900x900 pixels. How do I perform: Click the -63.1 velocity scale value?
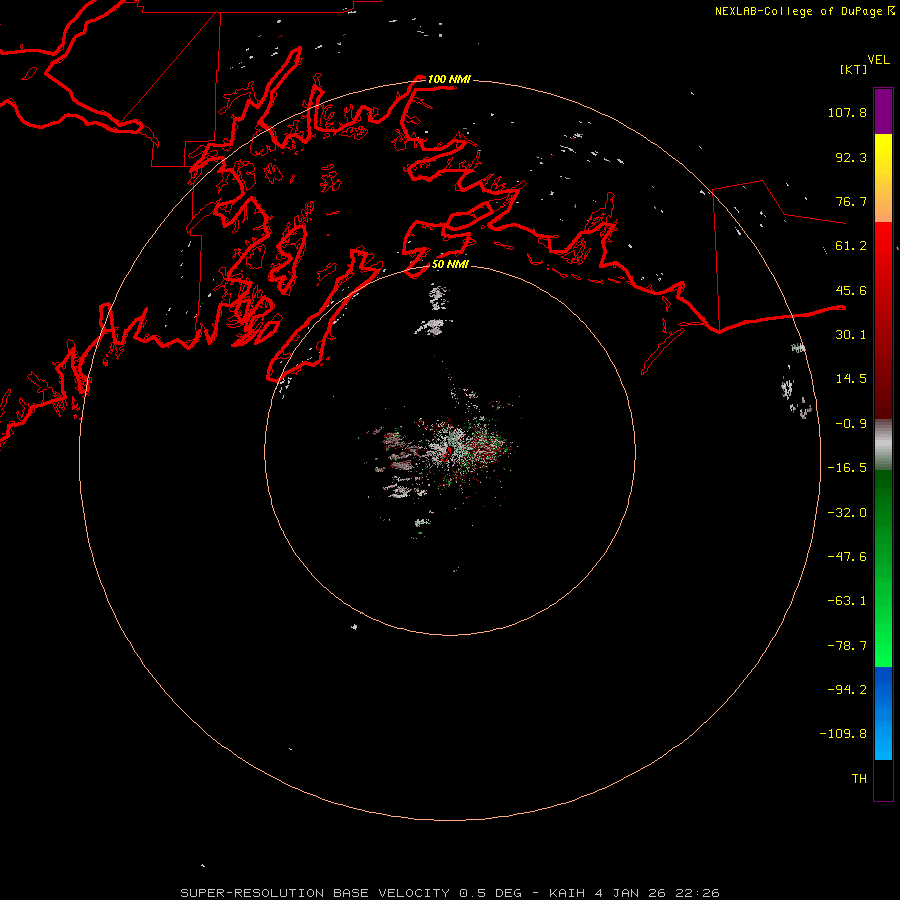(x=847, y=601)
